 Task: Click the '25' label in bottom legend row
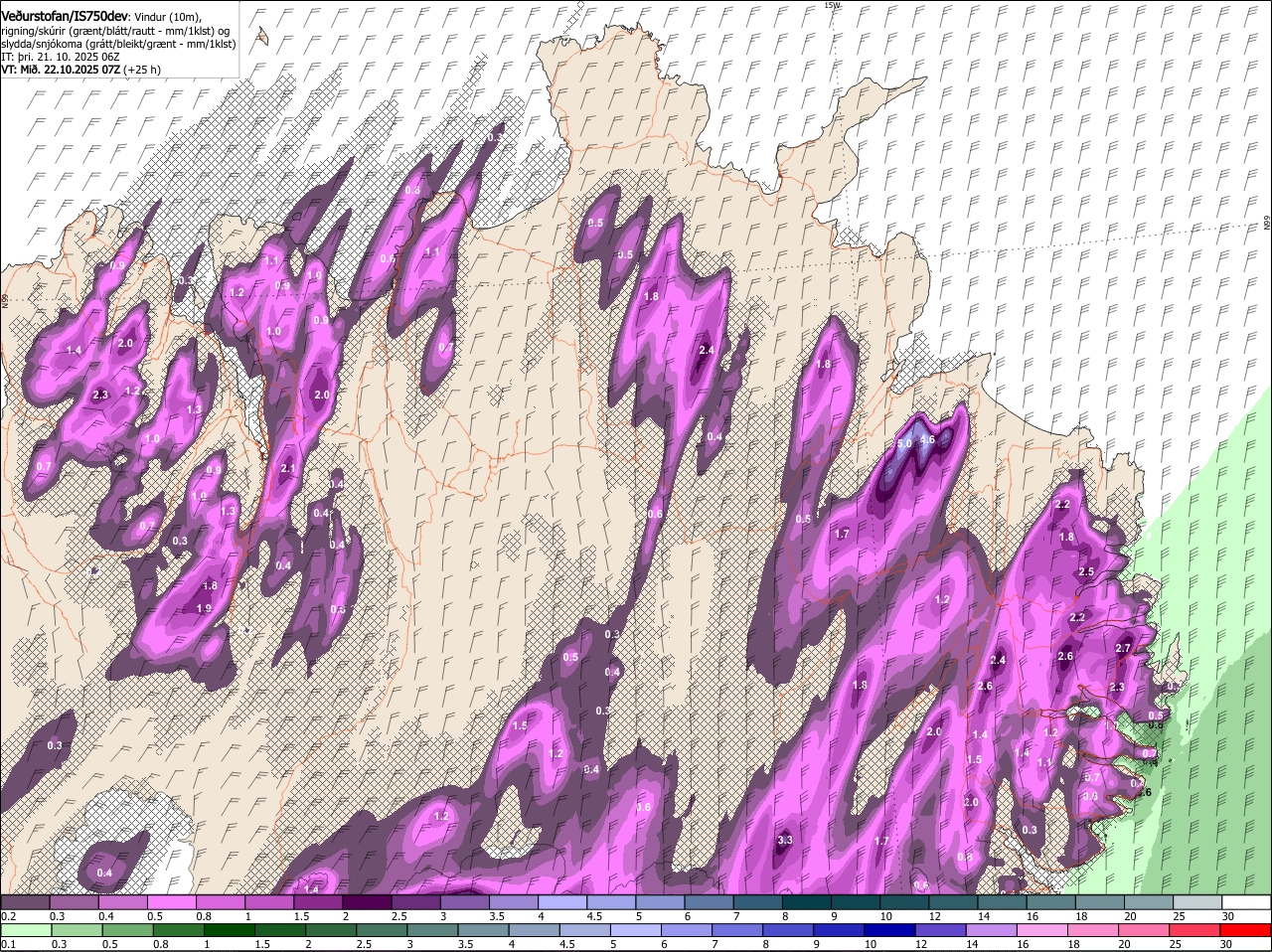point(1175,944)
